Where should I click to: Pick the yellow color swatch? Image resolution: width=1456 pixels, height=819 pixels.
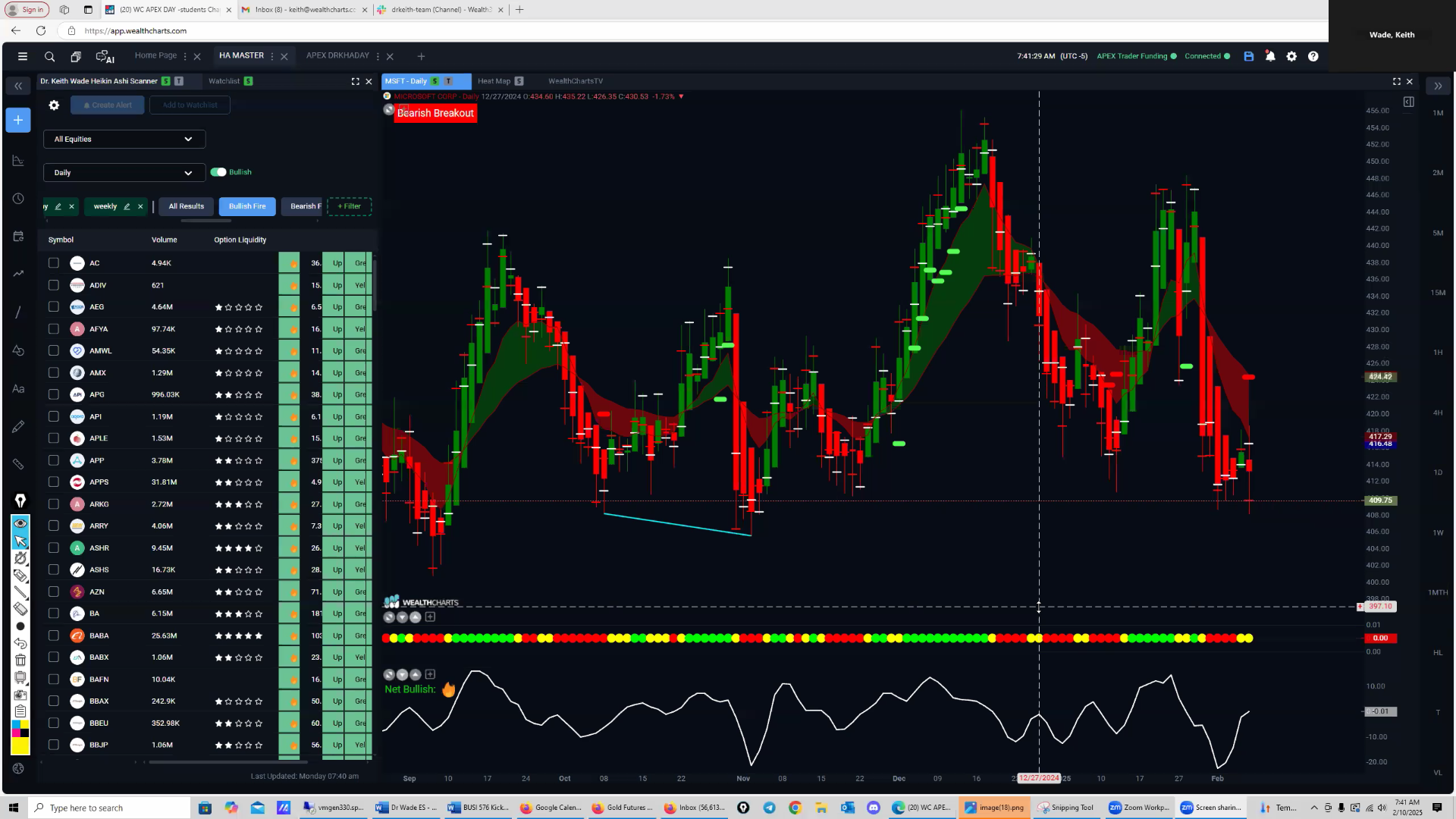[x=20, y=747]
